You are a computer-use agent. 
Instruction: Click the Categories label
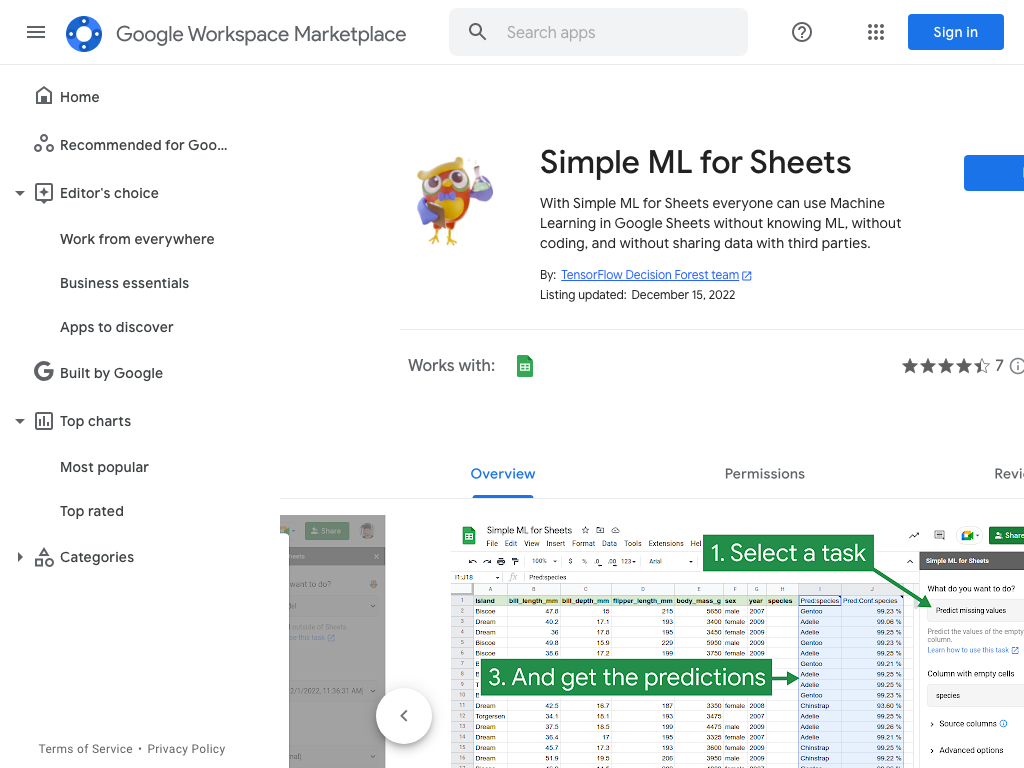pyautogui.click(x=97, y=557)
